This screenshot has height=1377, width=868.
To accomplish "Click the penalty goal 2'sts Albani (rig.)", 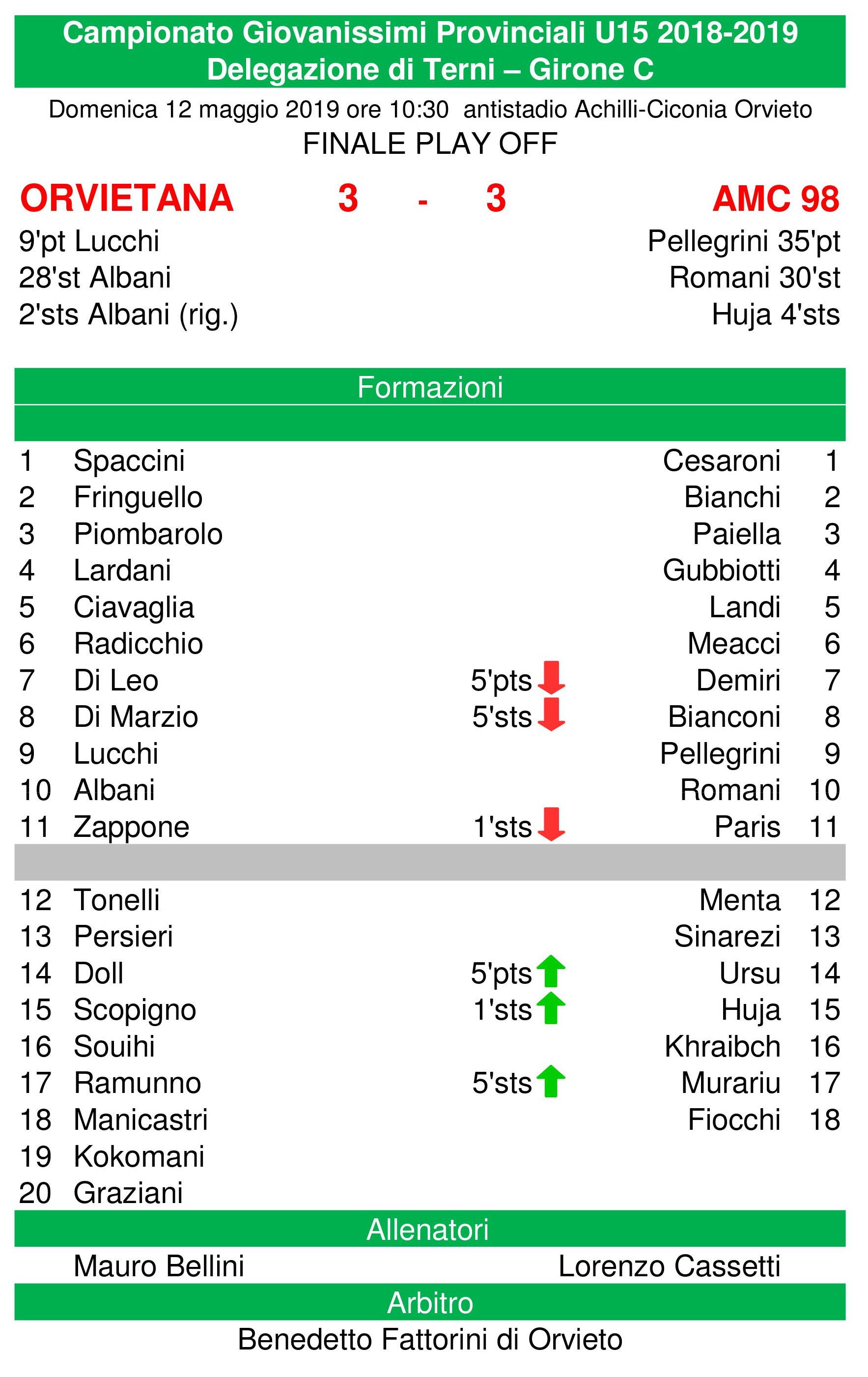I will coord(129,315).
